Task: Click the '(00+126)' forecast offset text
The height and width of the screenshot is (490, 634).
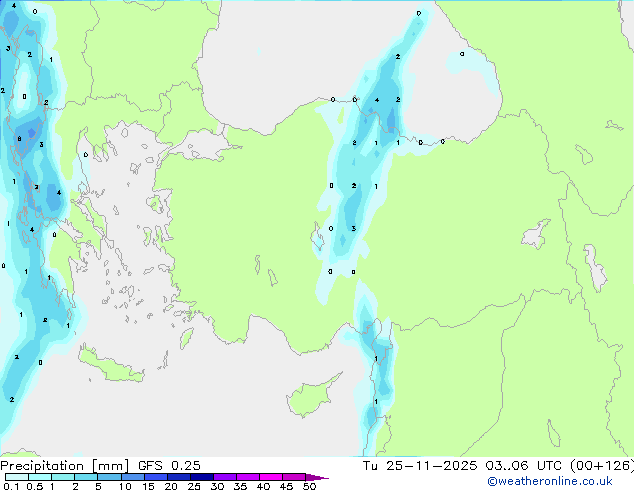Action: [x=602, y=466]
